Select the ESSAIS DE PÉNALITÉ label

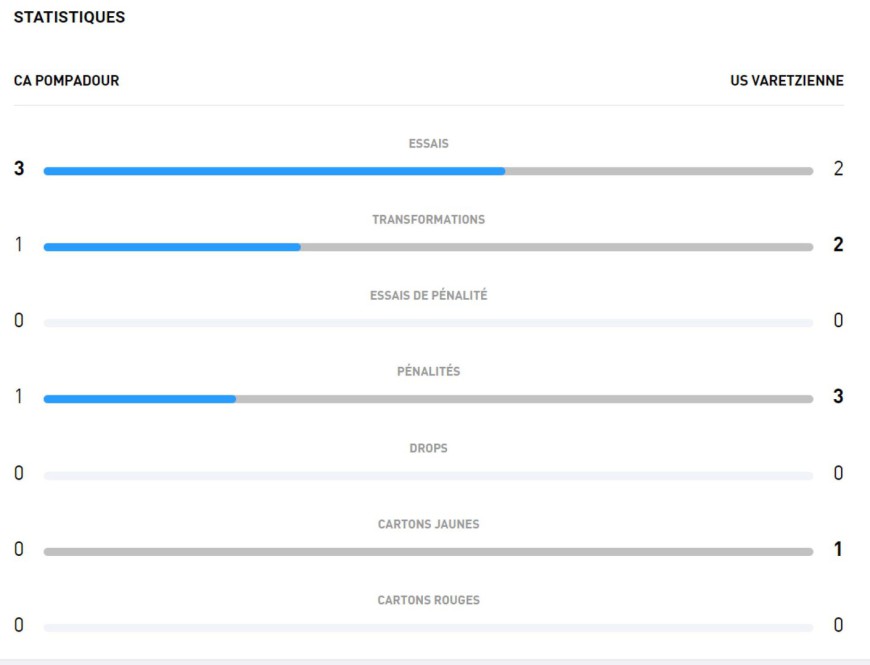click(428, 296)
